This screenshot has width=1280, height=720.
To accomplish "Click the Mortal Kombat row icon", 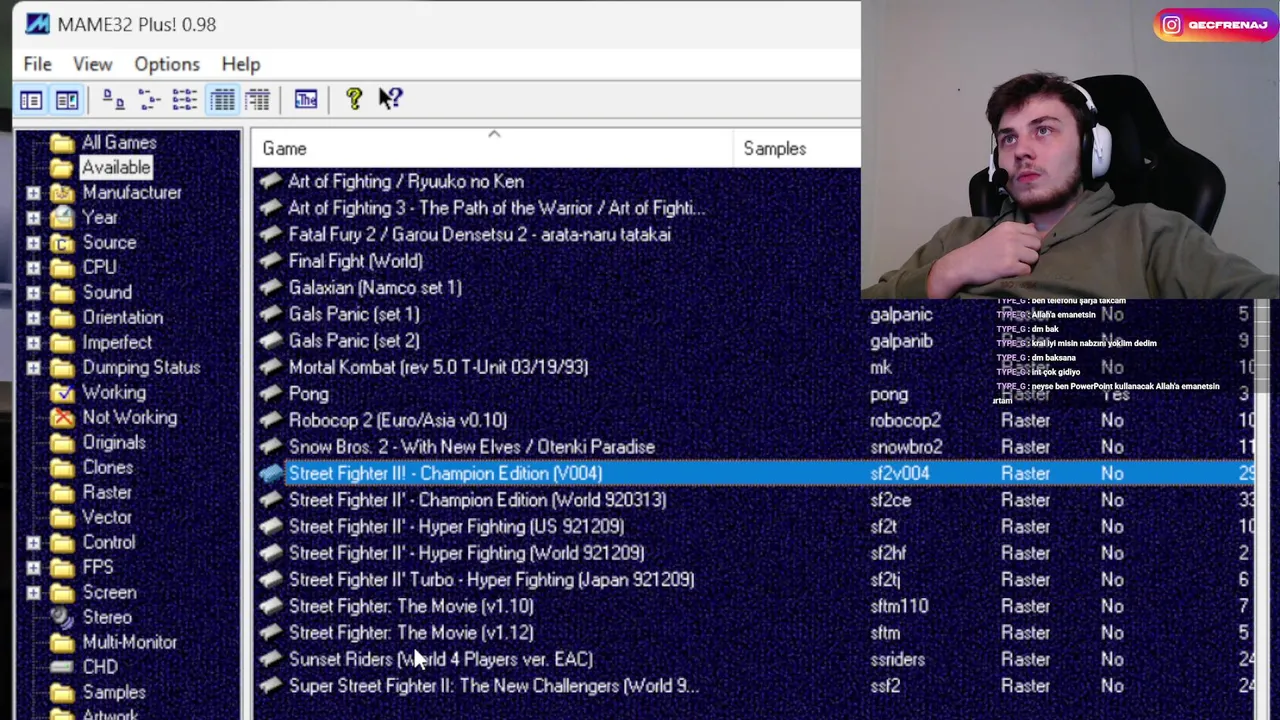I will coord(270,368).
